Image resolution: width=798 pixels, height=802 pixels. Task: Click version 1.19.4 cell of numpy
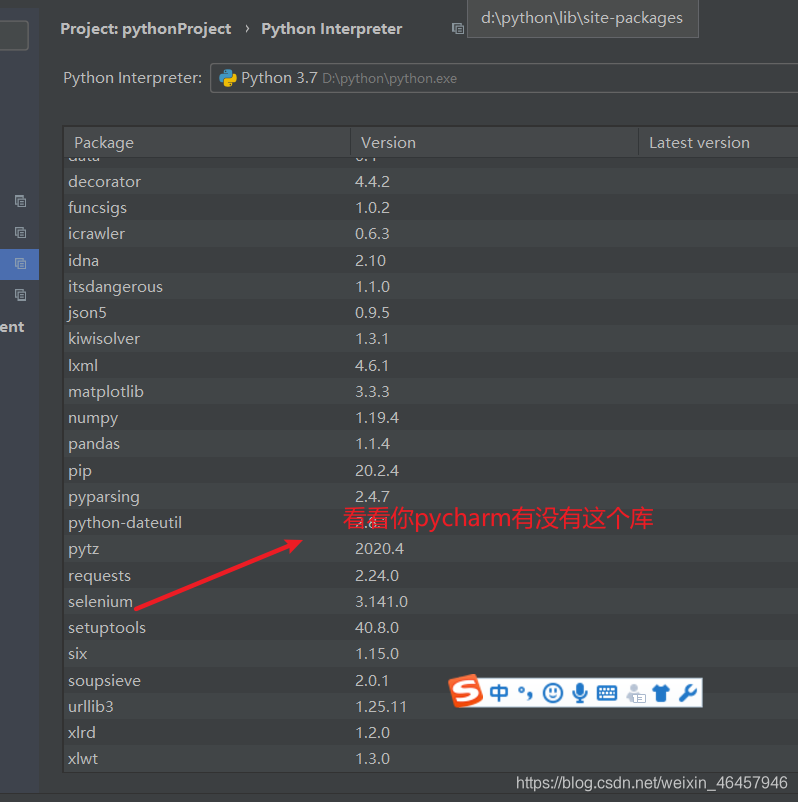click(x=376, y=417)
